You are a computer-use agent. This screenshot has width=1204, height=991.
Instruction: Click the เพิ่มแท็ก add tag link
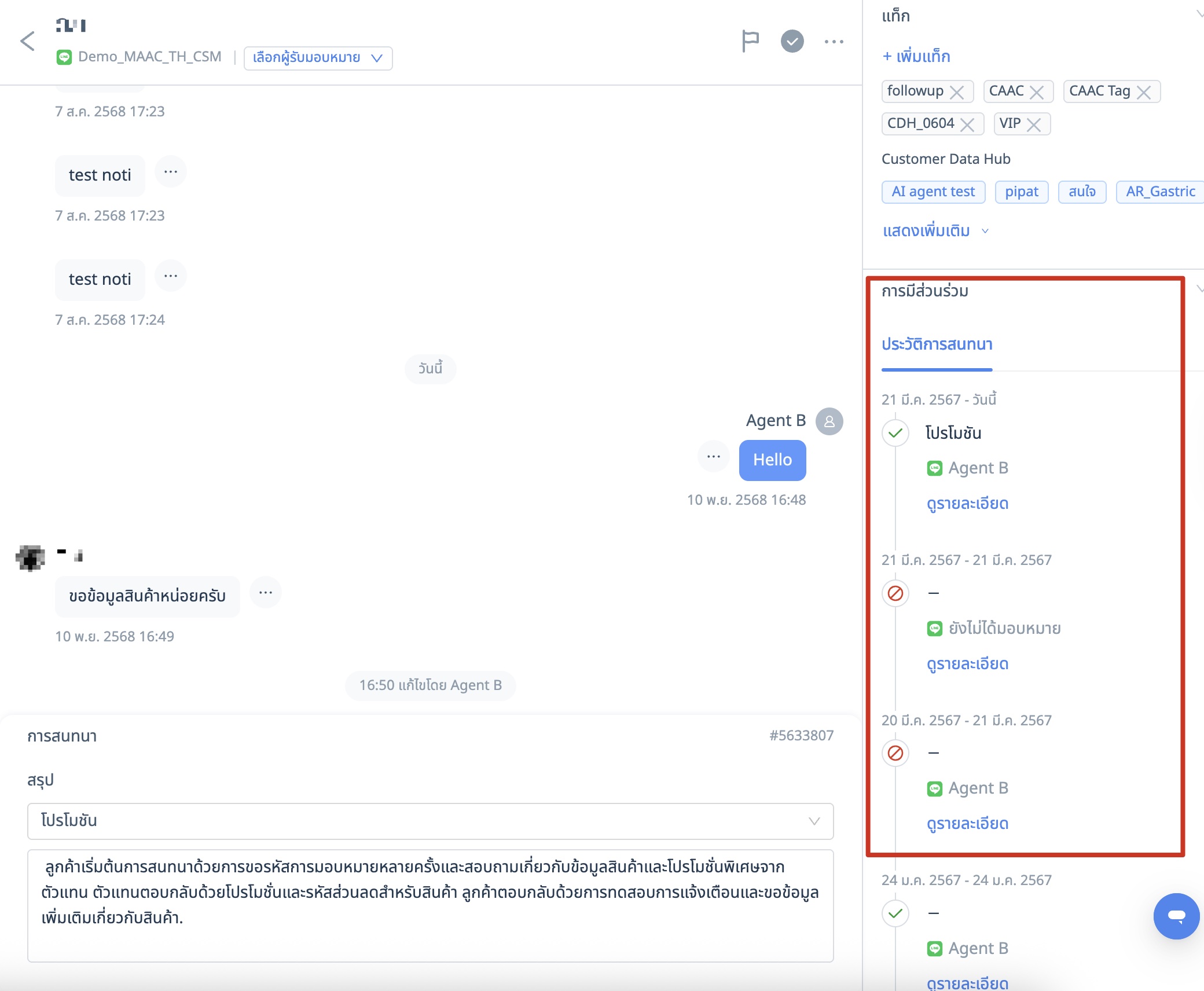(x=916, y=56)
